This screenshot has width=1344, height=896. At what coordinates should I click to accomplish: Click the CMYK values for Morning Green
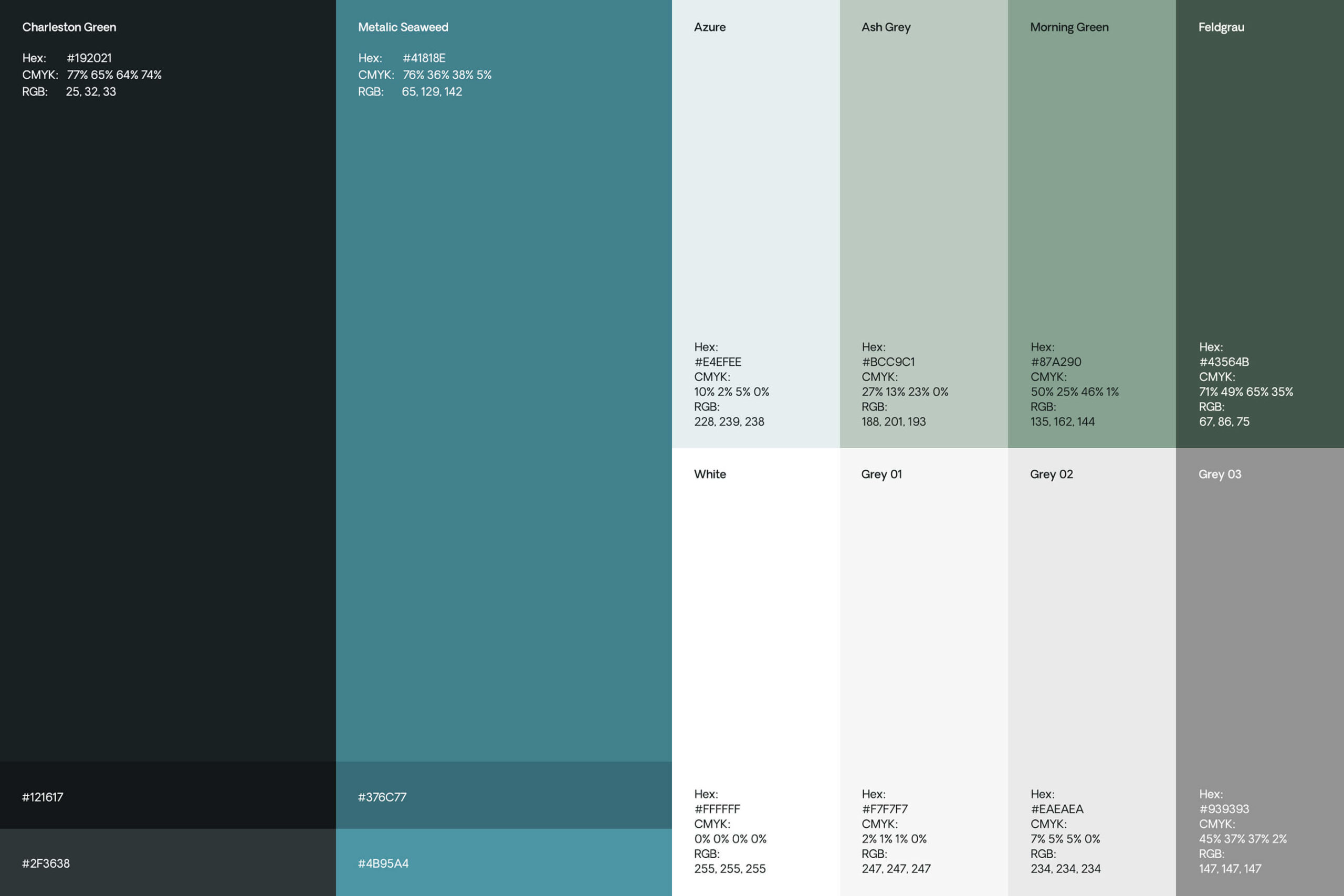(x=1074, y=392)
